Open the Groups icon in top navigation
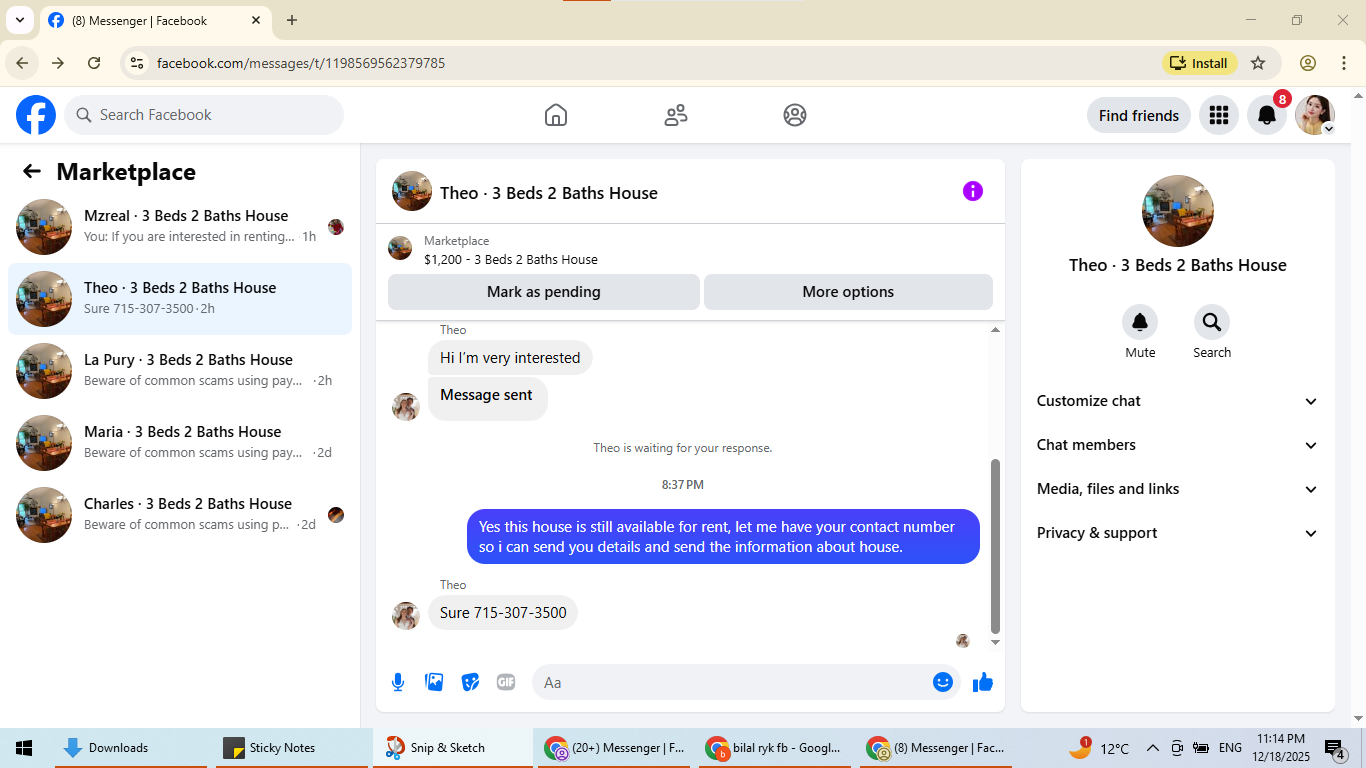Image resolution: width=1366 pixels, height=768 pixels. 795,115
